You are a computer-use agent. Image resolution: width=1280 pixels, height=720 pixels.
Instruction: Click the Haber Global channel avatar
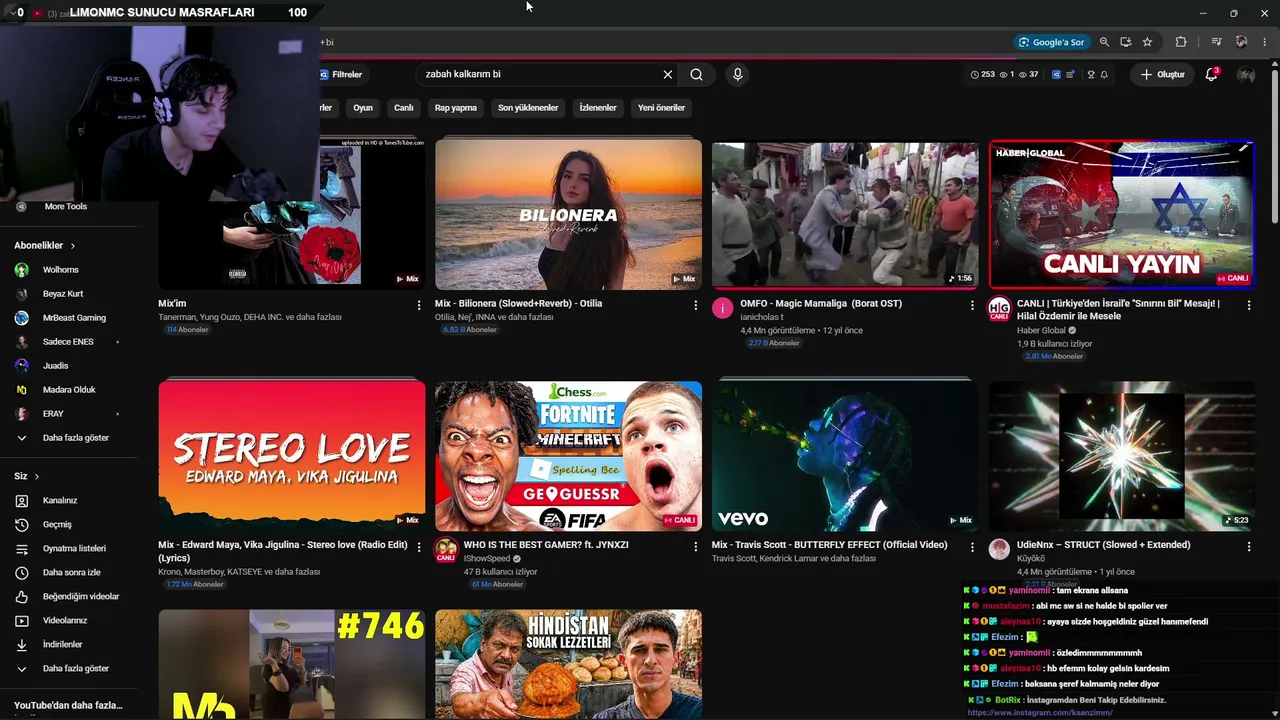tap(999, 309)
